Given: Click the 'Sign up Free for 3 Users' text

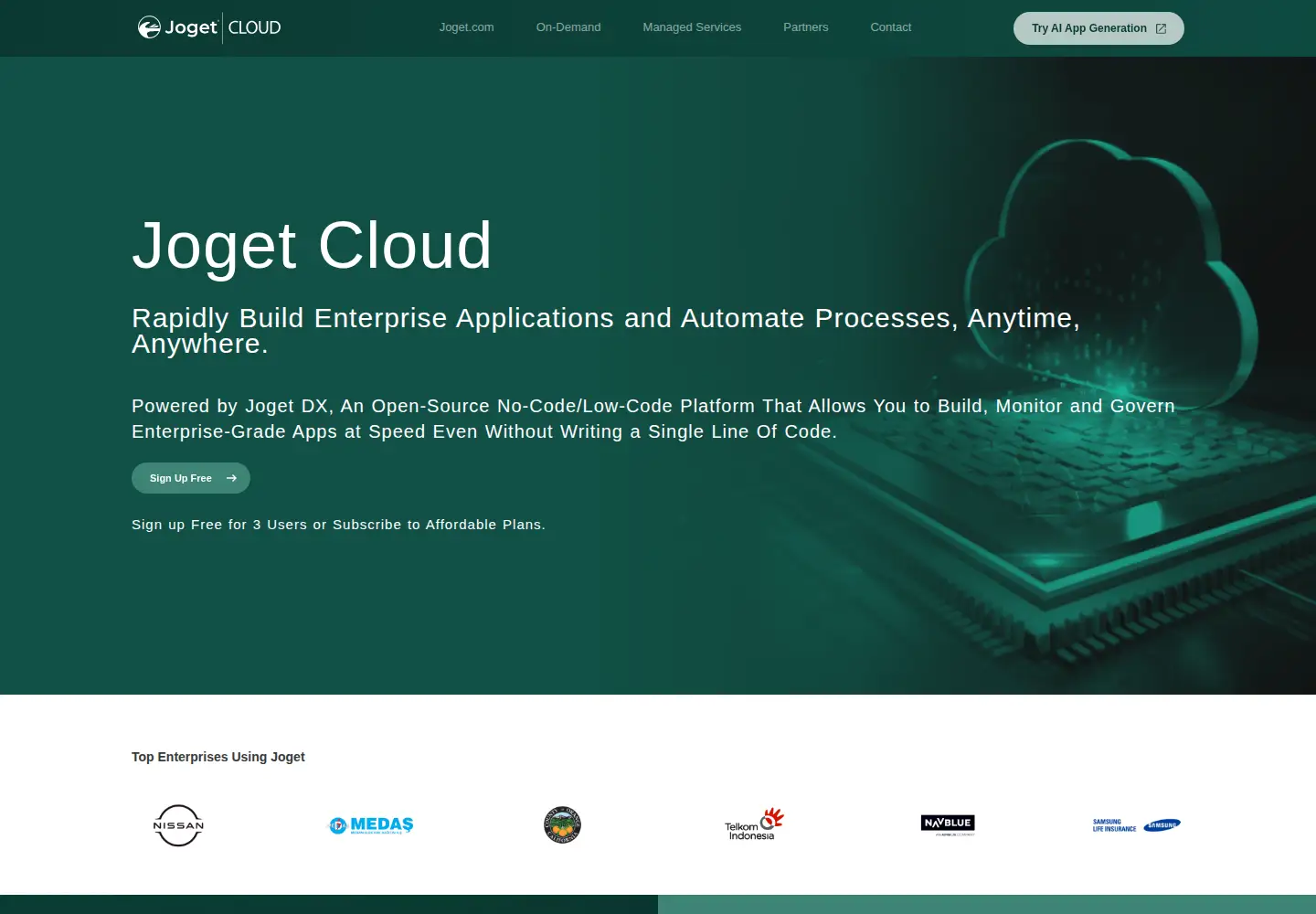Looking at the screenshot, I should click(338, 525).
